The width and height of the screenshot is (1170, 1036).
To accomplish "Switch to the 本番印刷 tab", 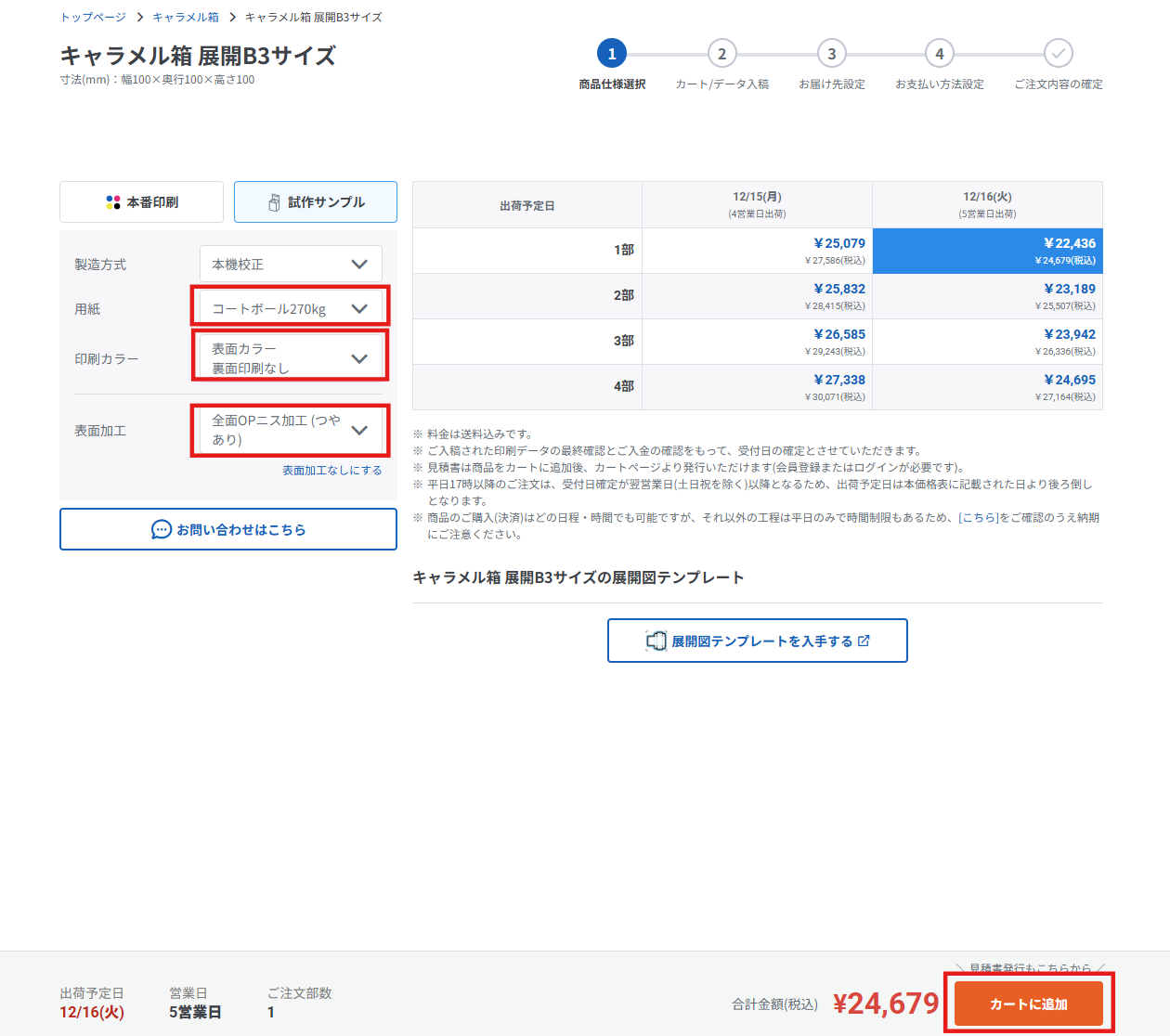I will pyautogui.click(x=141, y=201).
